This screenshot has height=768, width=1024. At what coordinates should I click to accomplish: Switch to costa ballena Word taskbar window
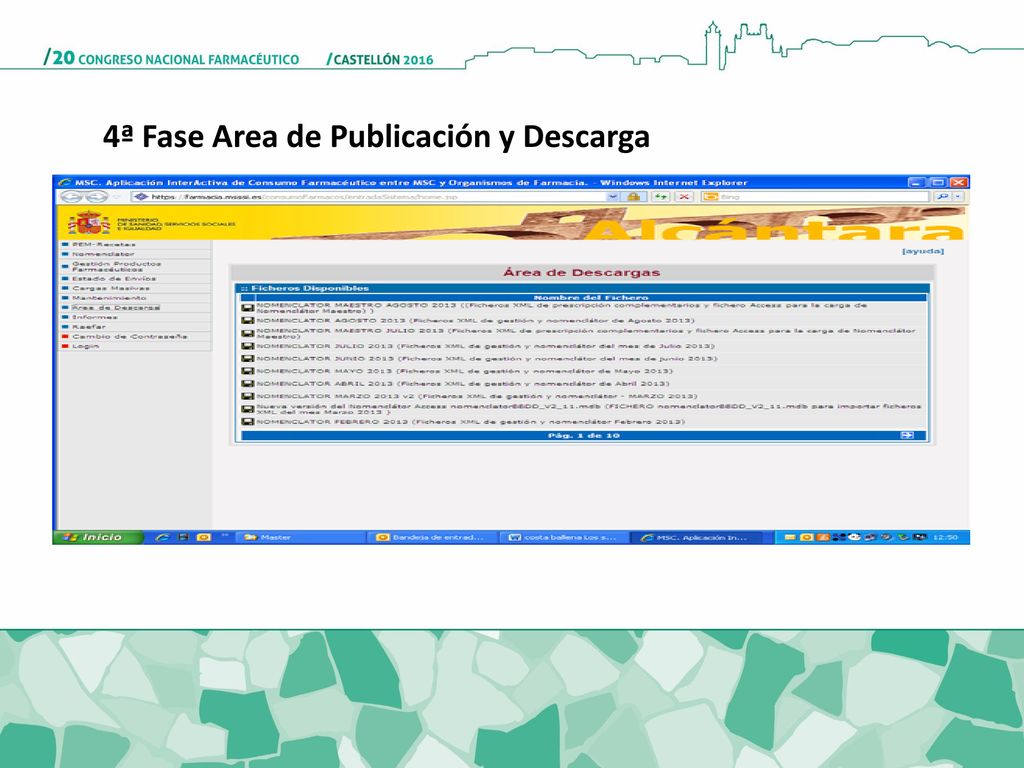coord(564,537)
